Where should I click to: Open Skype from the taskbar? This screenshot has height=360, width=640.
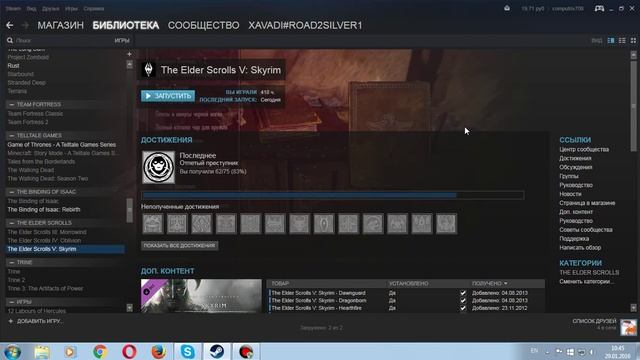[187, 352]
